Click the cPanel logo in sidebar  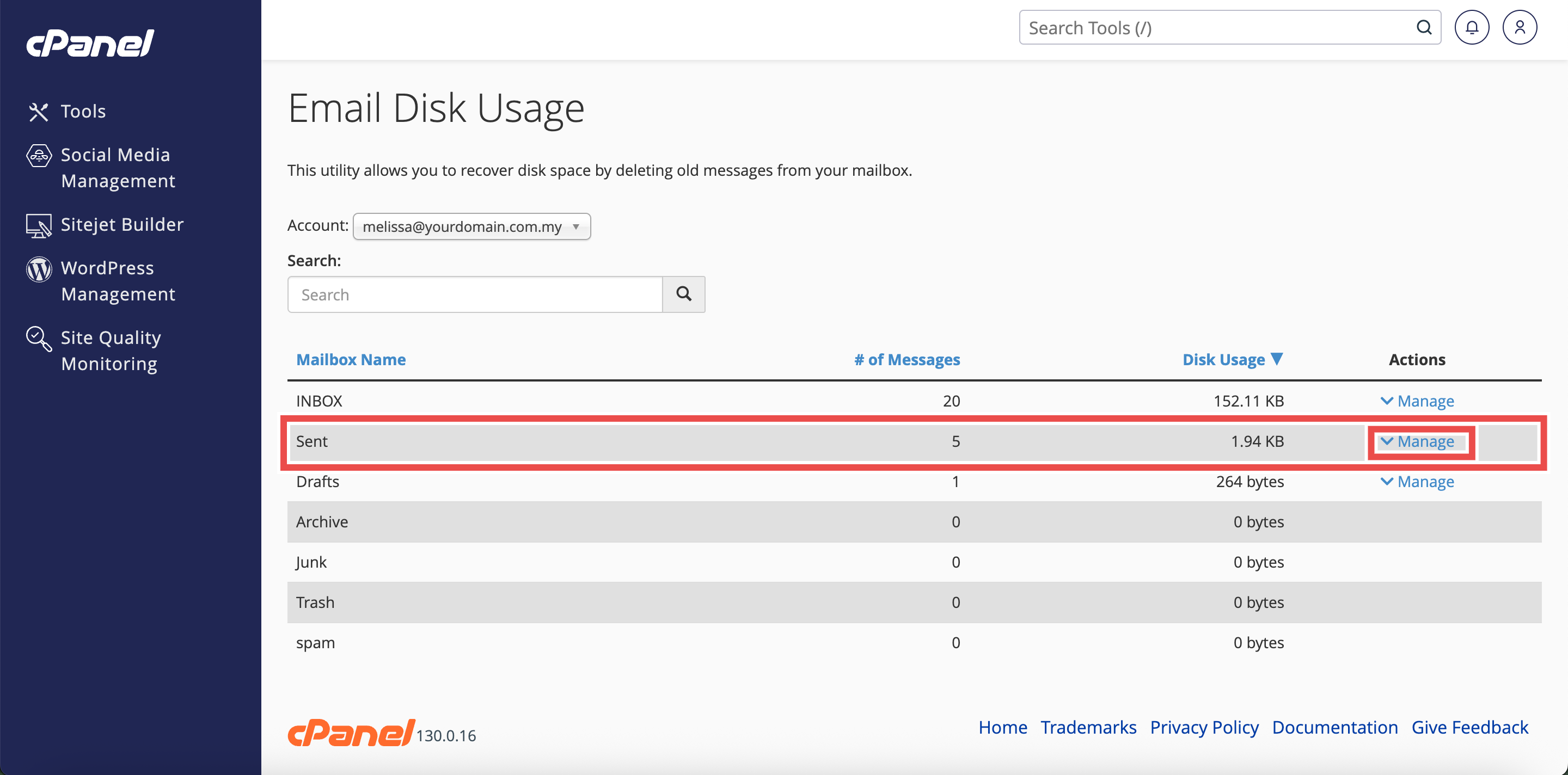90,44
